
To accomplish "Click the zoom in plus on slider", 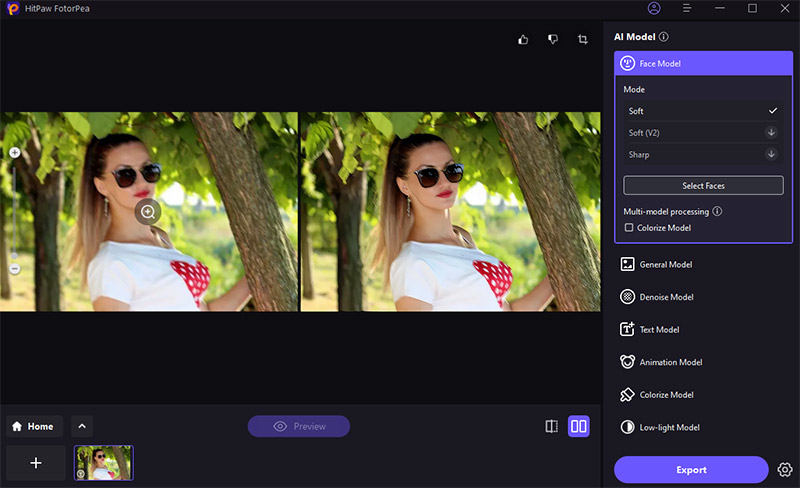I will [x=14, y=153].
